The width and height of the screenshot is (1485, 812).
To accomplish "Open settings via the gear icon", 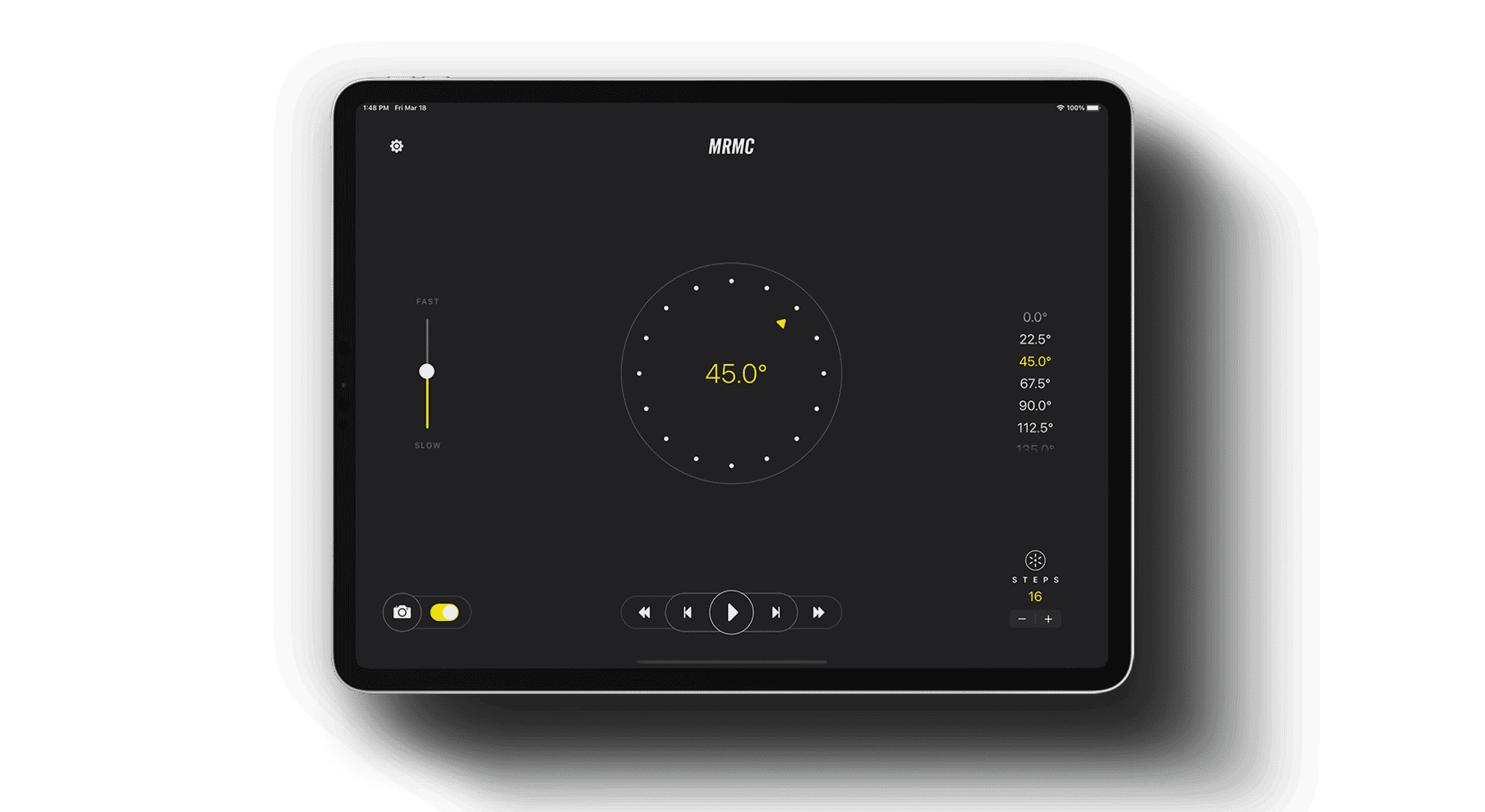I will pos(396,146).
